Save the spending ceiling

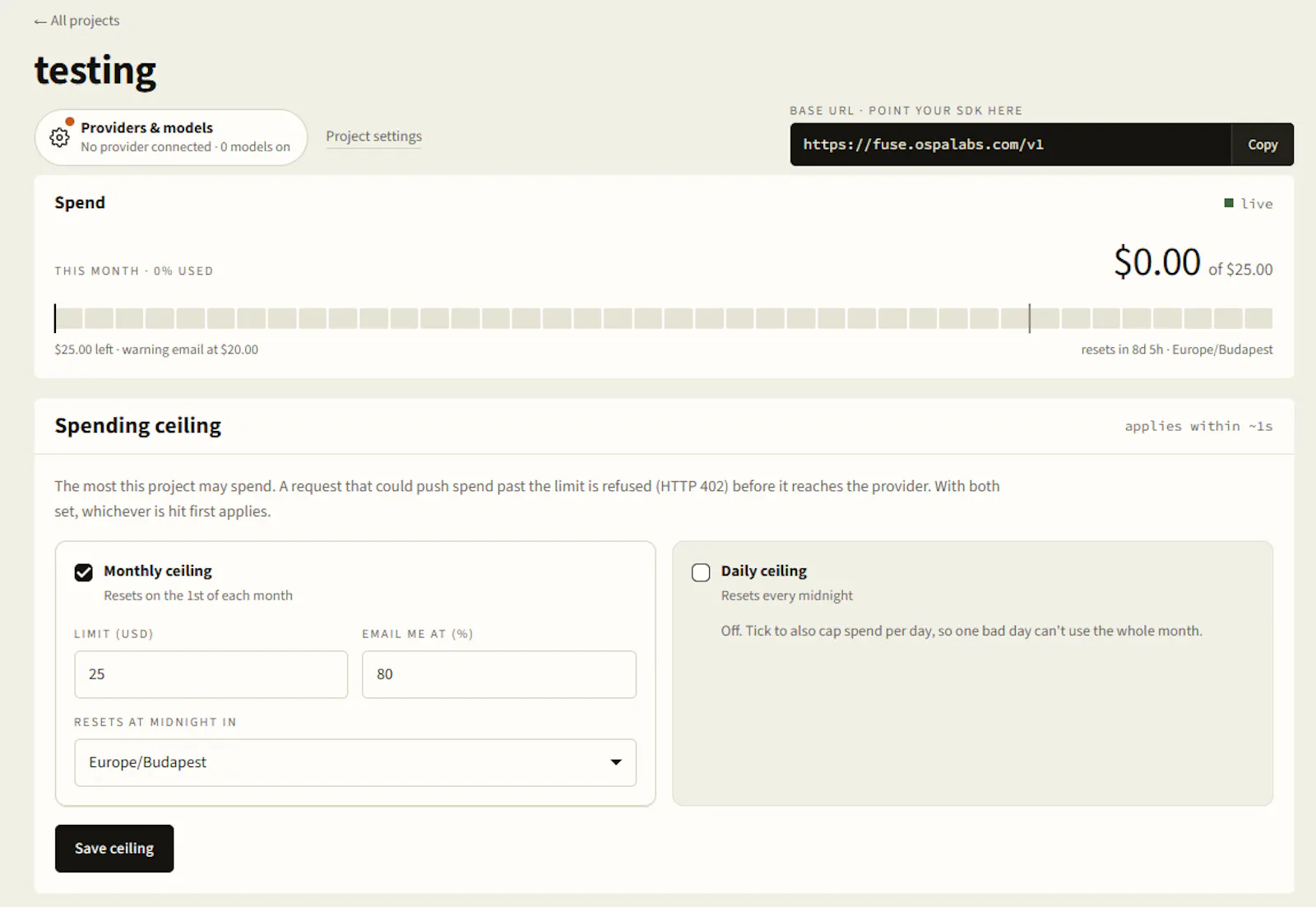tap(114, 849)
